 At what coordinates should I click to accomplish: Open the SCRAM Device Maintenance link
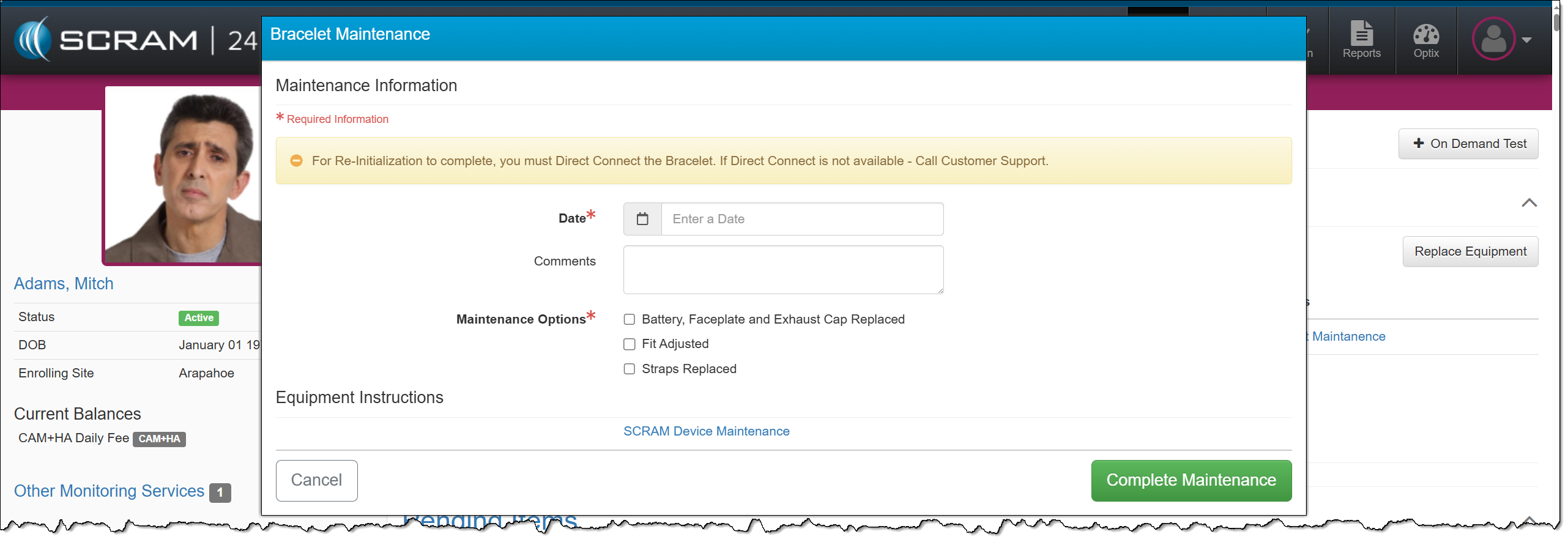(706, 431)
